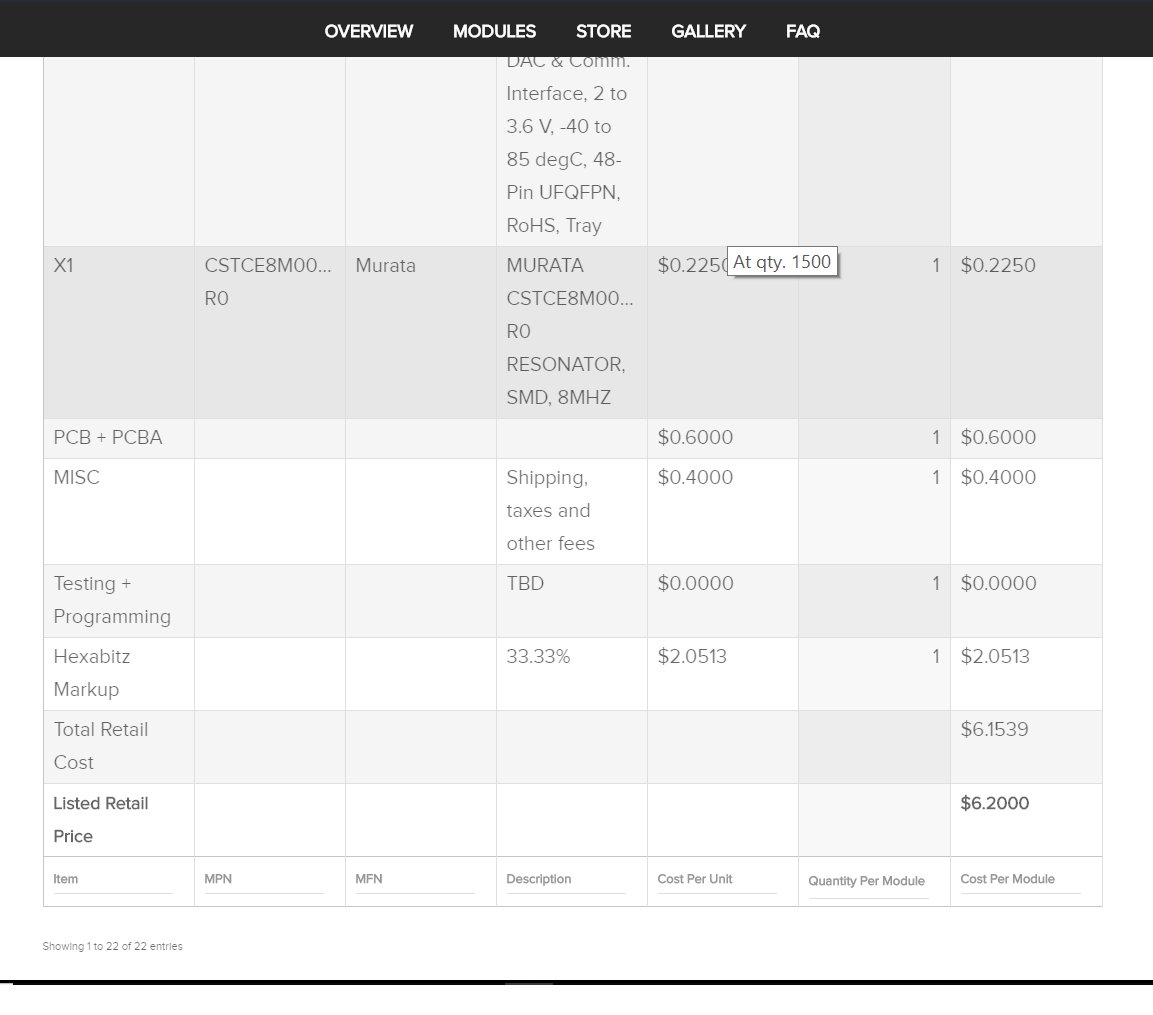The image size is (1153, 1015).
Task: Click PCB + PCBA cost per module $0.6000
Action: click(998, 438)
